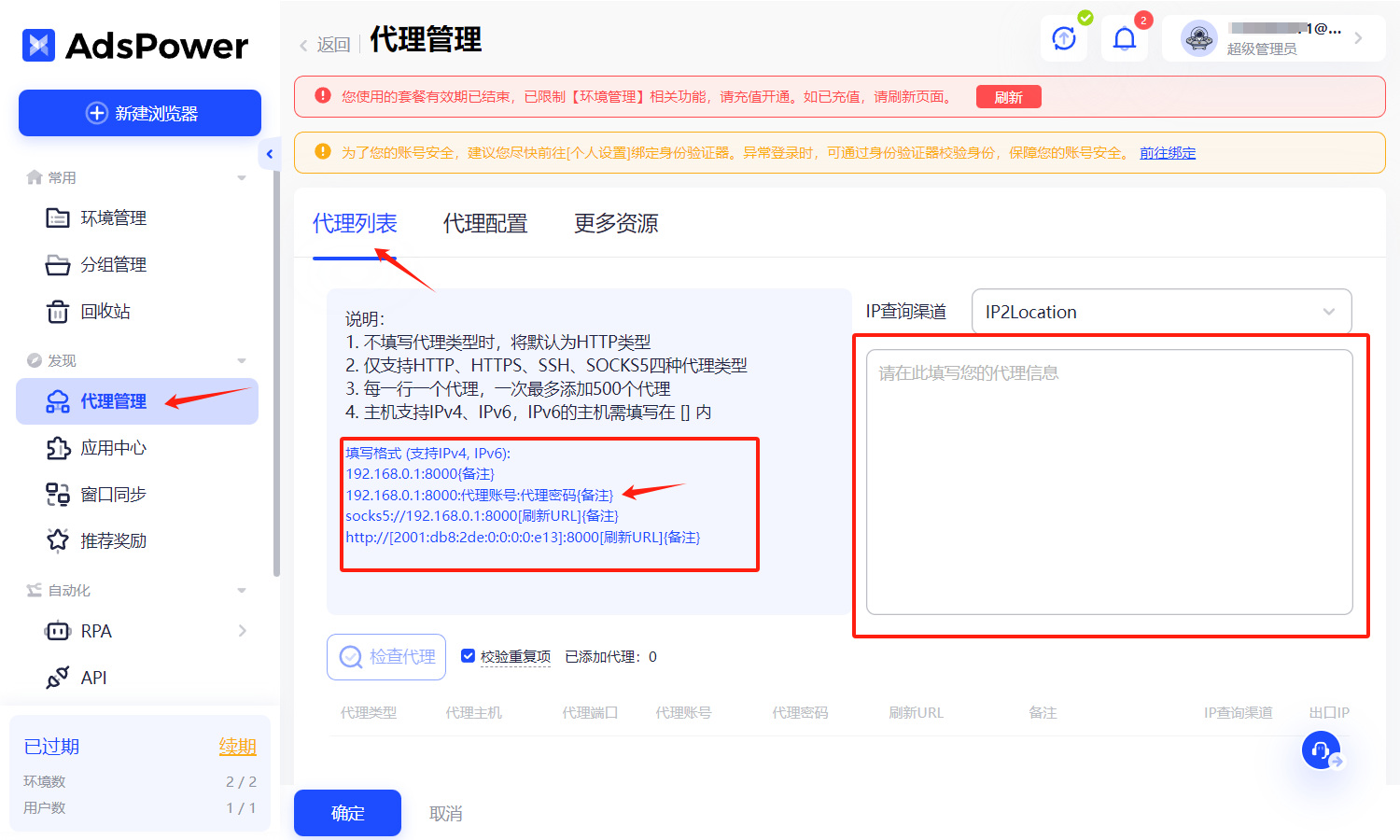
Task: Click the red 刷新 button
Action: tap(1009, 97)
